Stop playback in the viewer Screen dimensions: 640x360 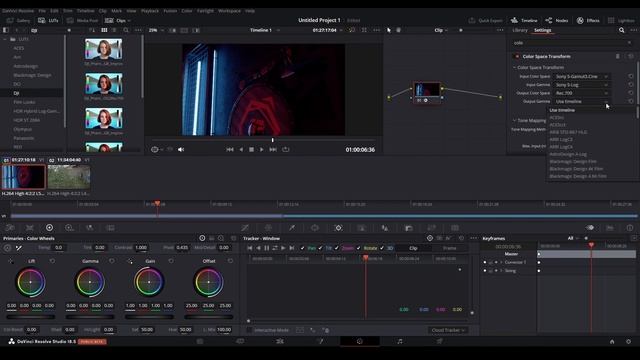pos(251,149)
